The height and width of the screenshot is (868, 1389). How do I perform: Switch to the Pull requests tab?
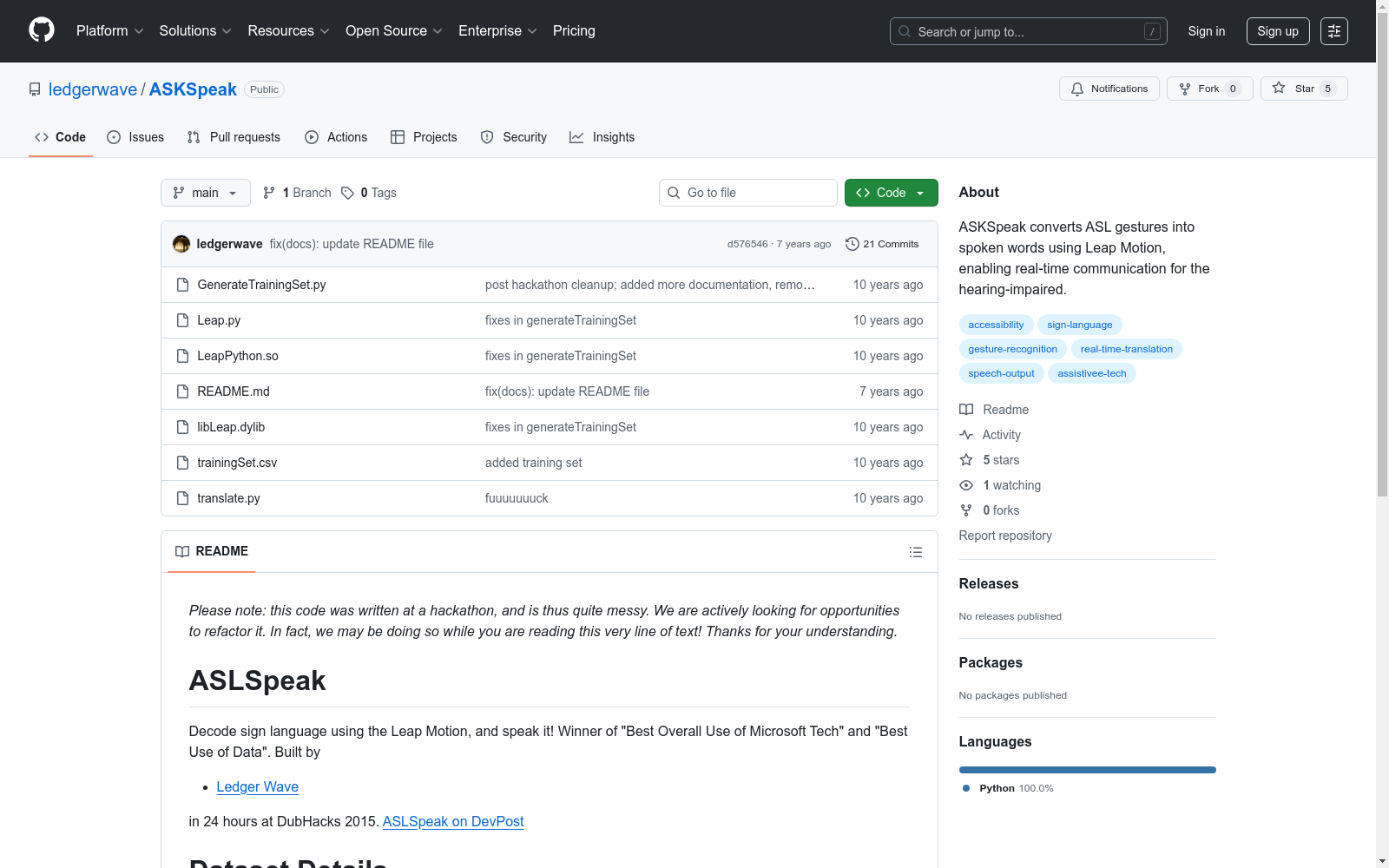tap(234, 137)
